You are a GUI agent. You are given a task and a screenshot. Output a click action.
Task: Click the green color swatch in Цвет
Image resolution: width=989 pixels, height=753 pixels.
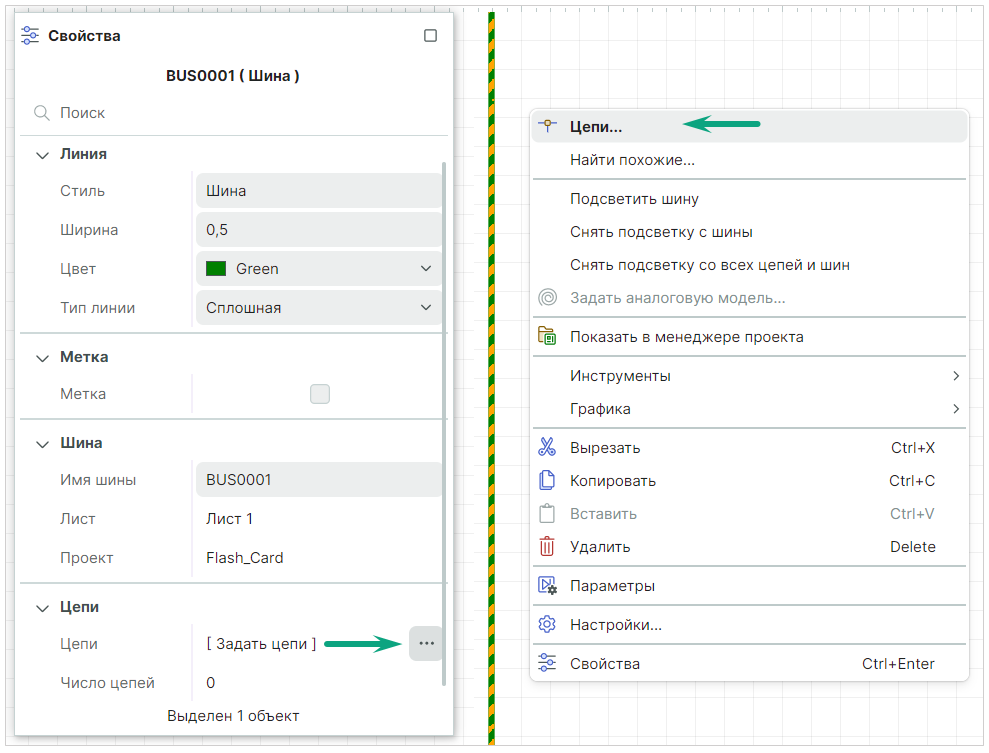[215, 269]
